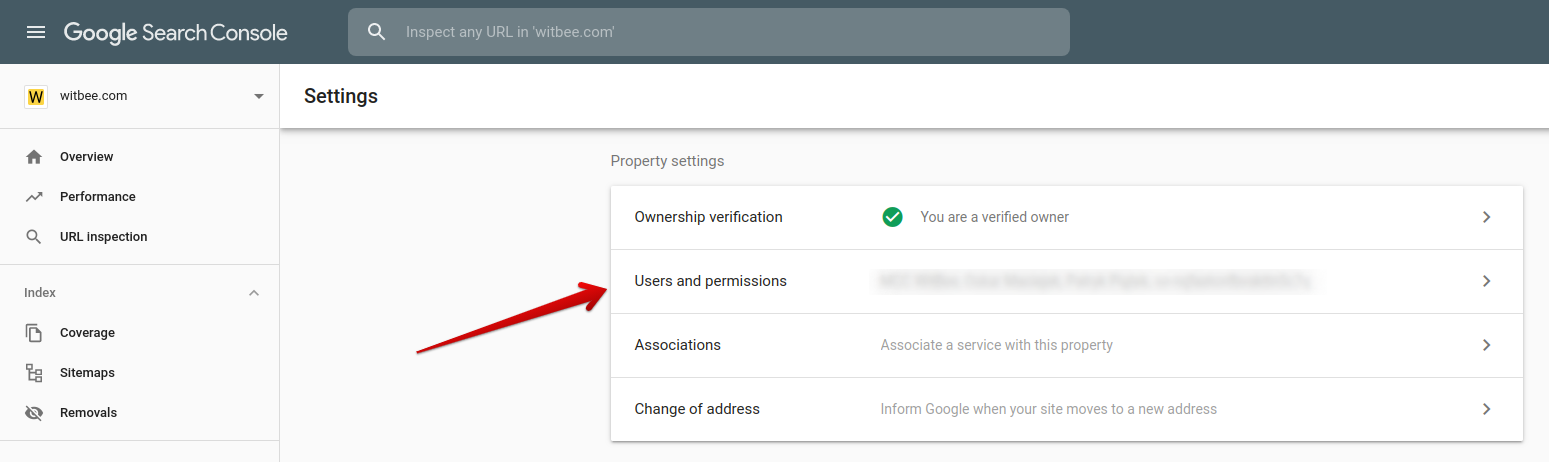1549x462 pixels.
Task: Click the Overview home icon
Action: 34,157
